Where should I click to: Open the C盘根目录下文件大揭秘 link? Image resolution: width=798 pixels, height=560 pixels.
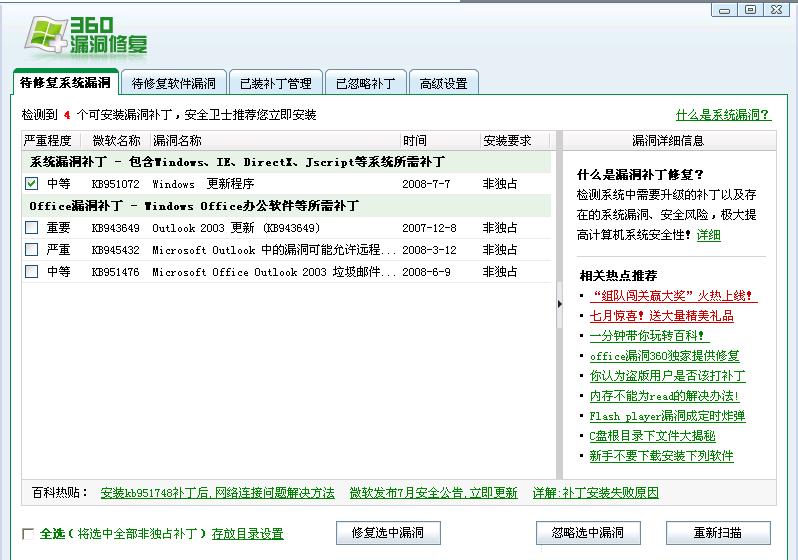pyautogui.click(x=652, y=436)
